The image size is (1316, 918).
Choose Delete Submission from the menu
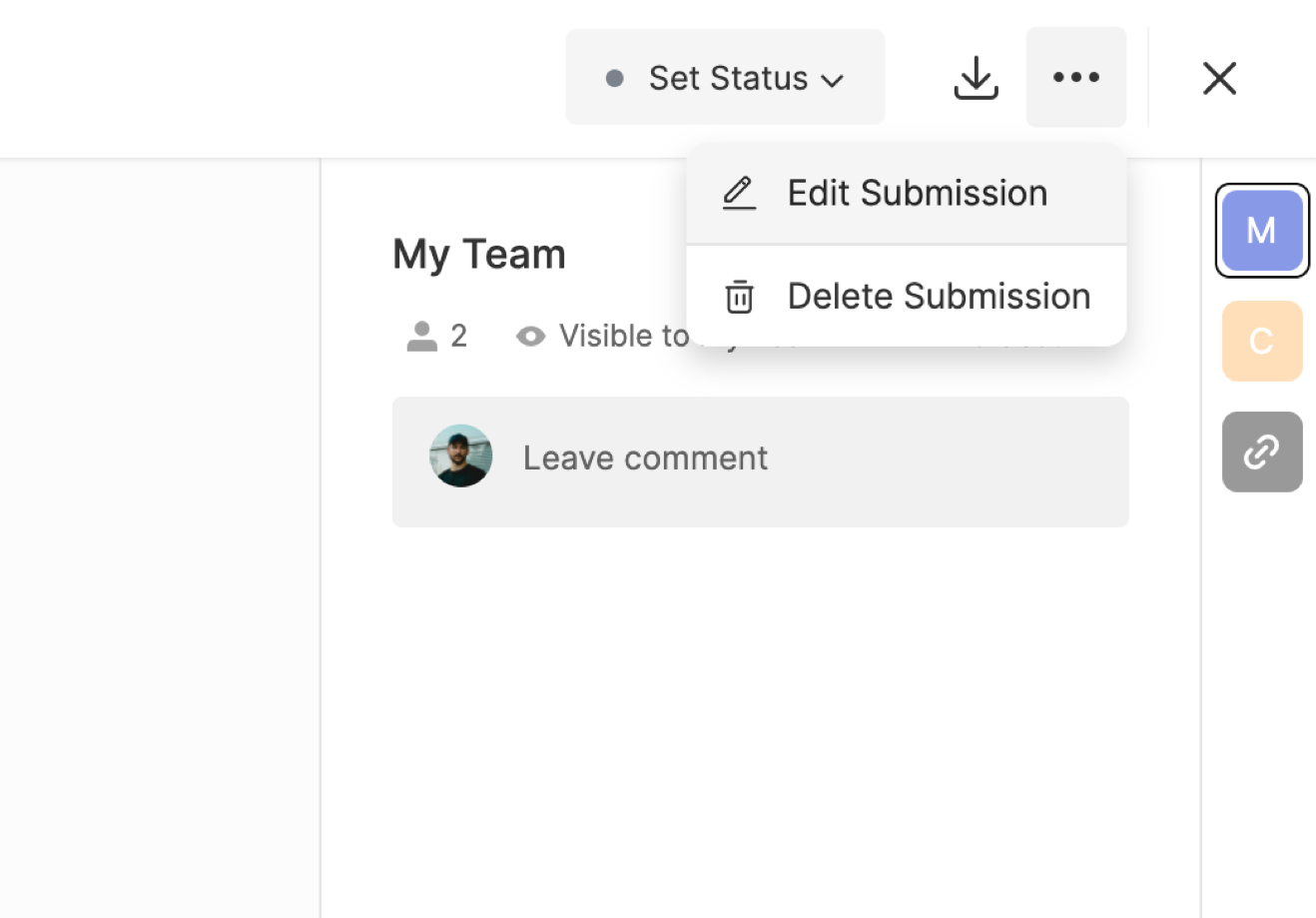pos(938,297)
